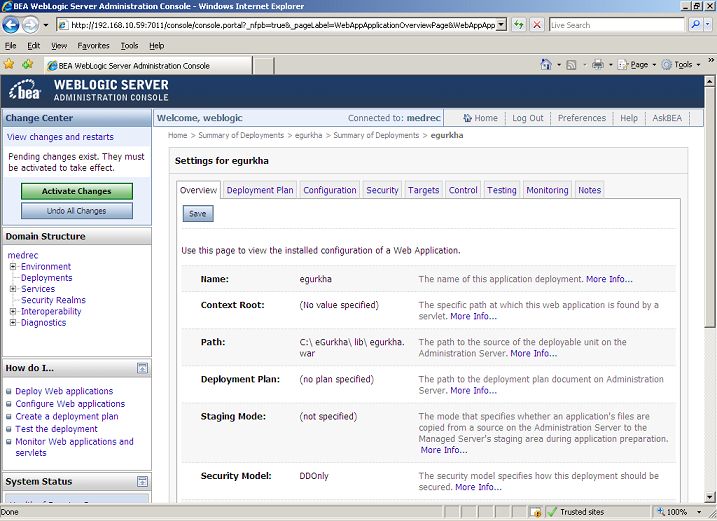Click More Info link for Name
The width and height of the screenshot is (717, 521).
click(609, 279)
